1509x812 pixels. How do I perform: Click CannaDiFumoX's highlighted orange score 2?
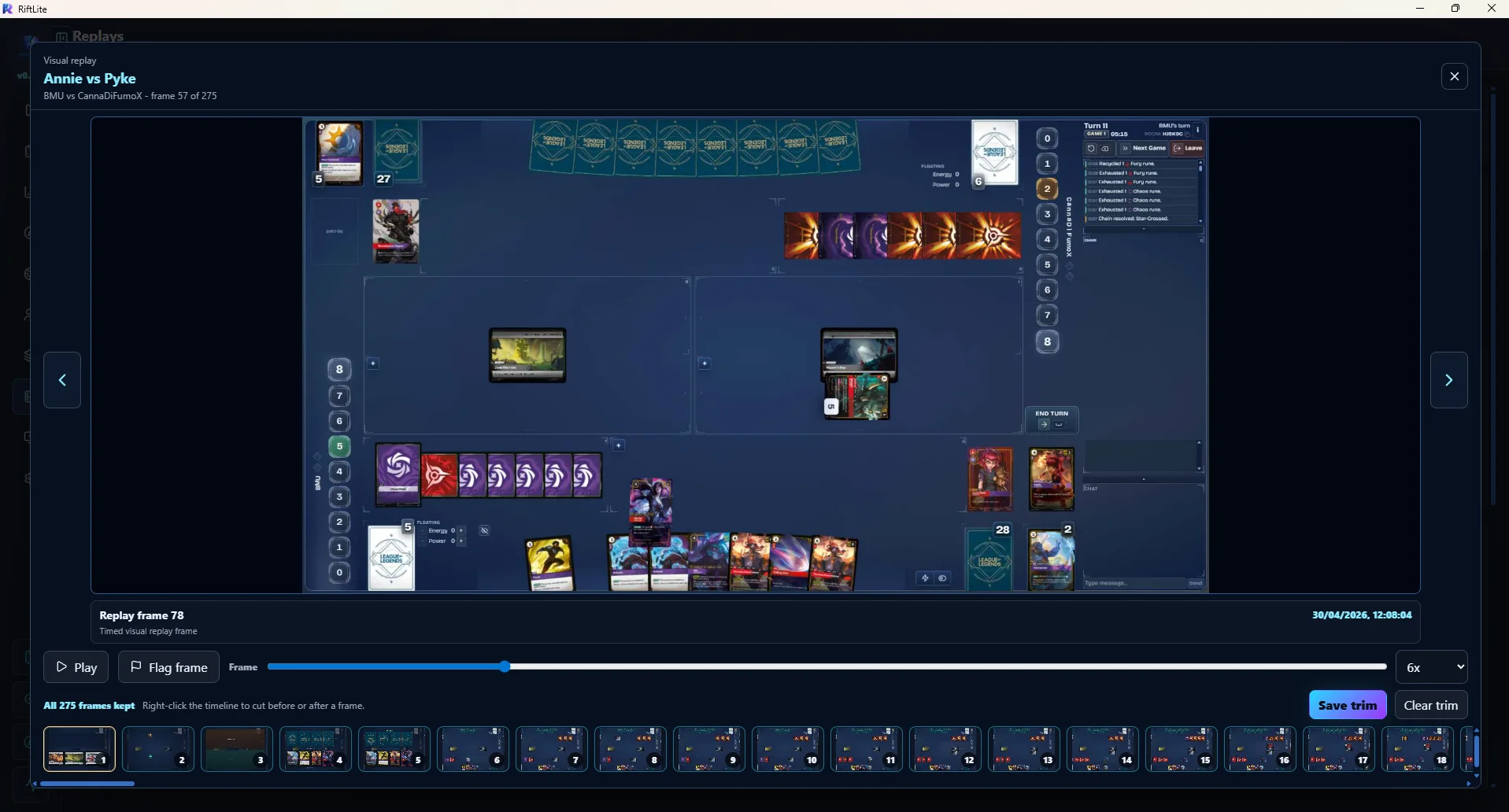[1047, 189]
